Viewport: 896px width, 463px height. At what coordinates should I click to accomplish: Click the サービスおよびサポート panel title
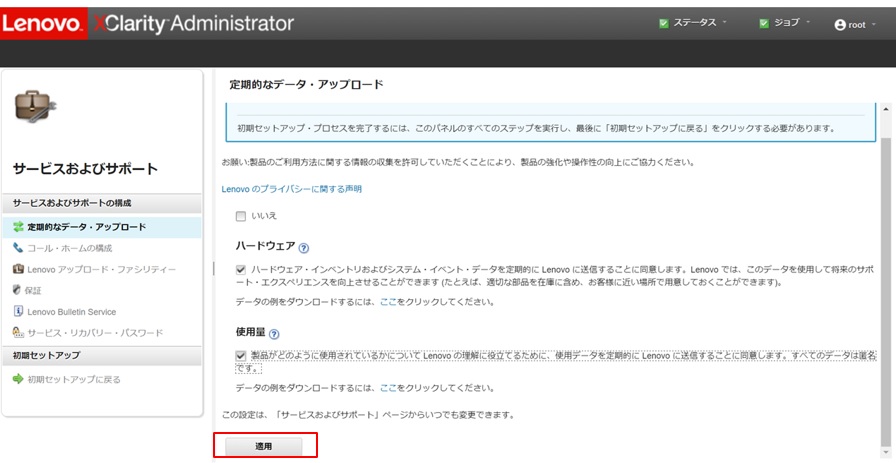[x=85, y=169]
